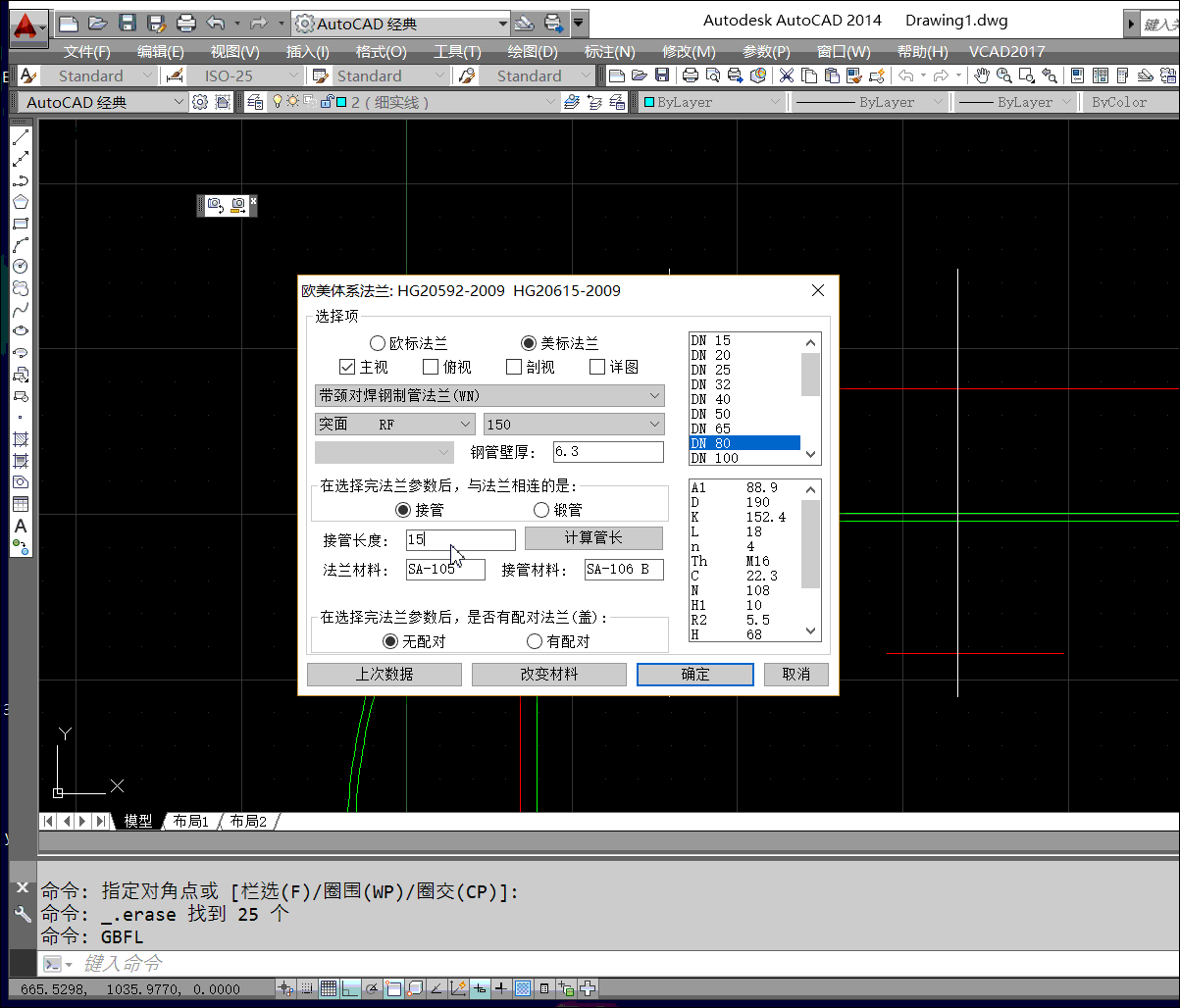Viewport: 1180px width, 1008px height.
Task: Click the 接管长度 input field
Action: pos(460,540)
